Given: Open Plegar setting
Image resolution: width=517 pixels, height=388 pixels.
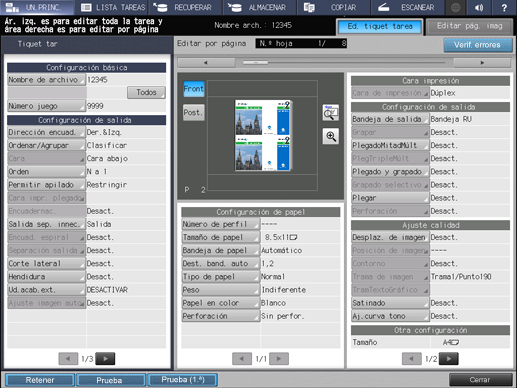Looking at the screenshot, I should (x=390, y=198).
